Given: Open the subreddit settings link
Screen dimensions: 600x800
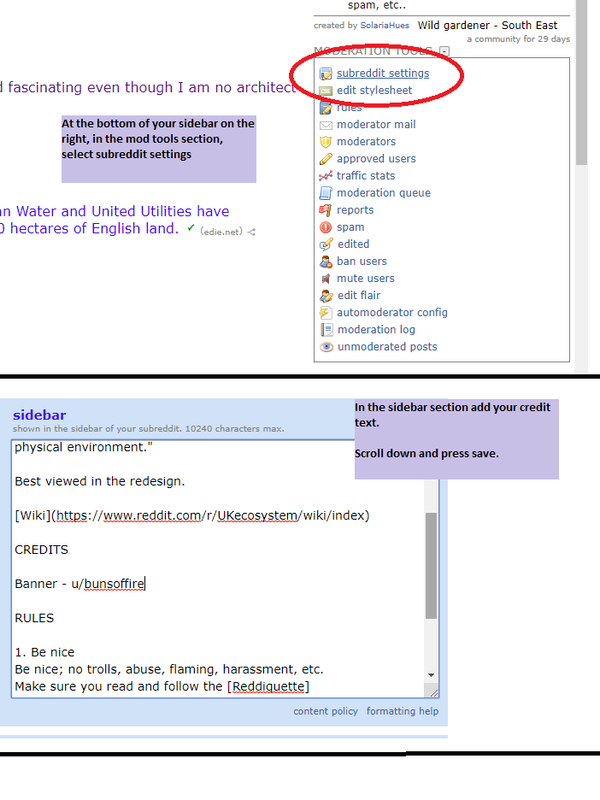Looking at the screenshot, I should (x=383, y=73).
